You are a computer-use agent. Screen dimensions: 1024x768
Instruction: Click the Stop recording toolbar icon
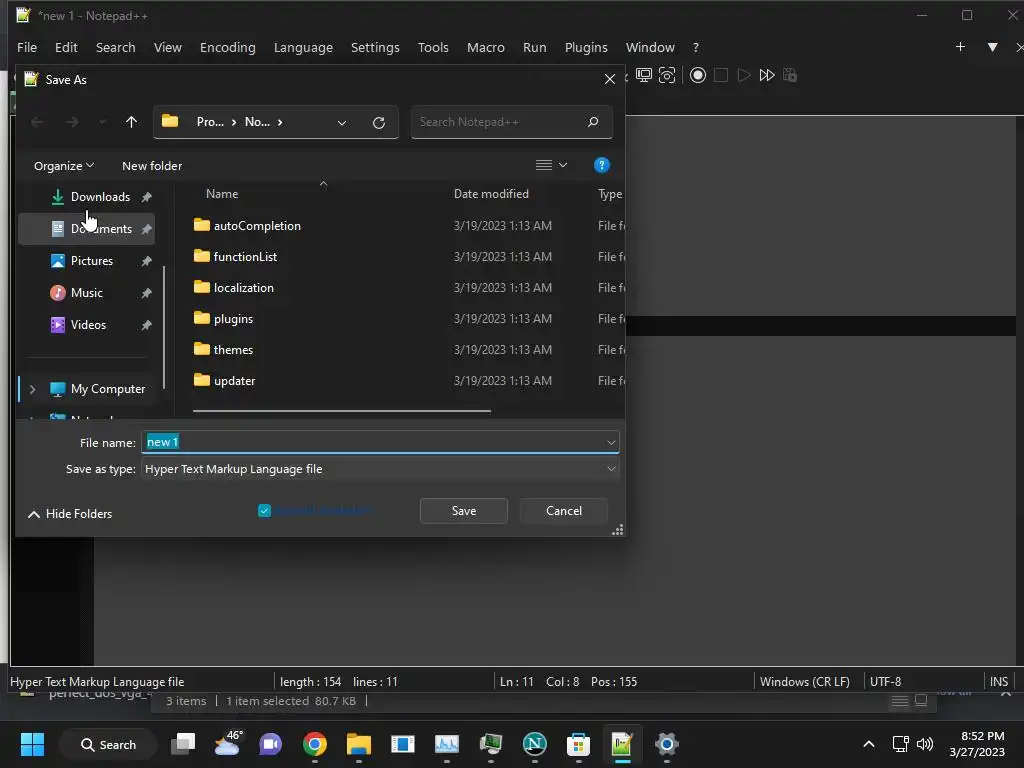coord(721,75)
